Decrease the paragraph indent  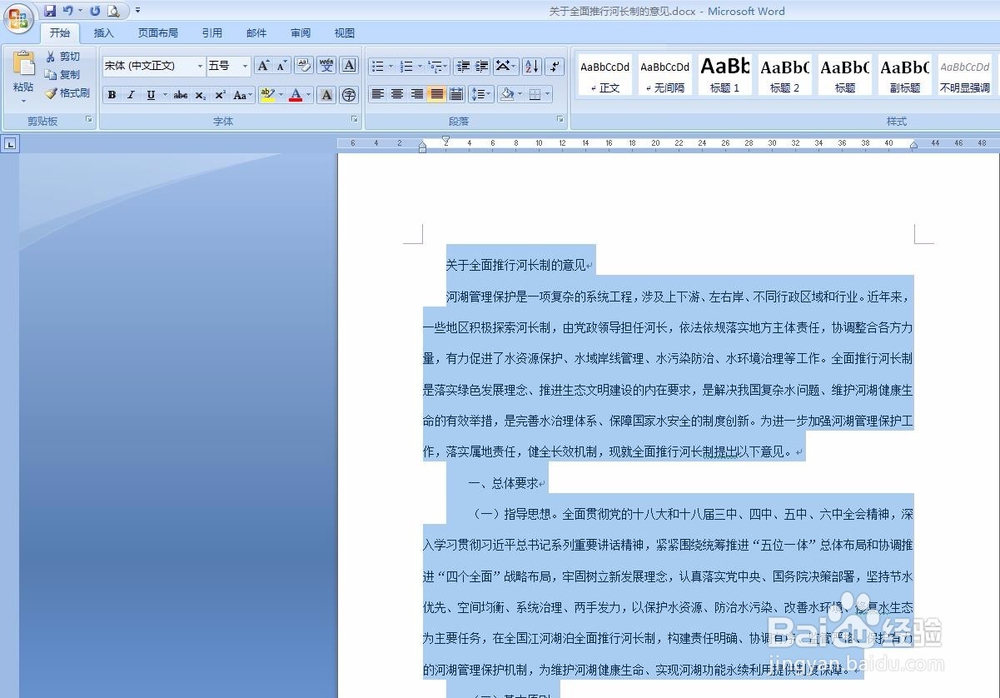click(464, 66)
